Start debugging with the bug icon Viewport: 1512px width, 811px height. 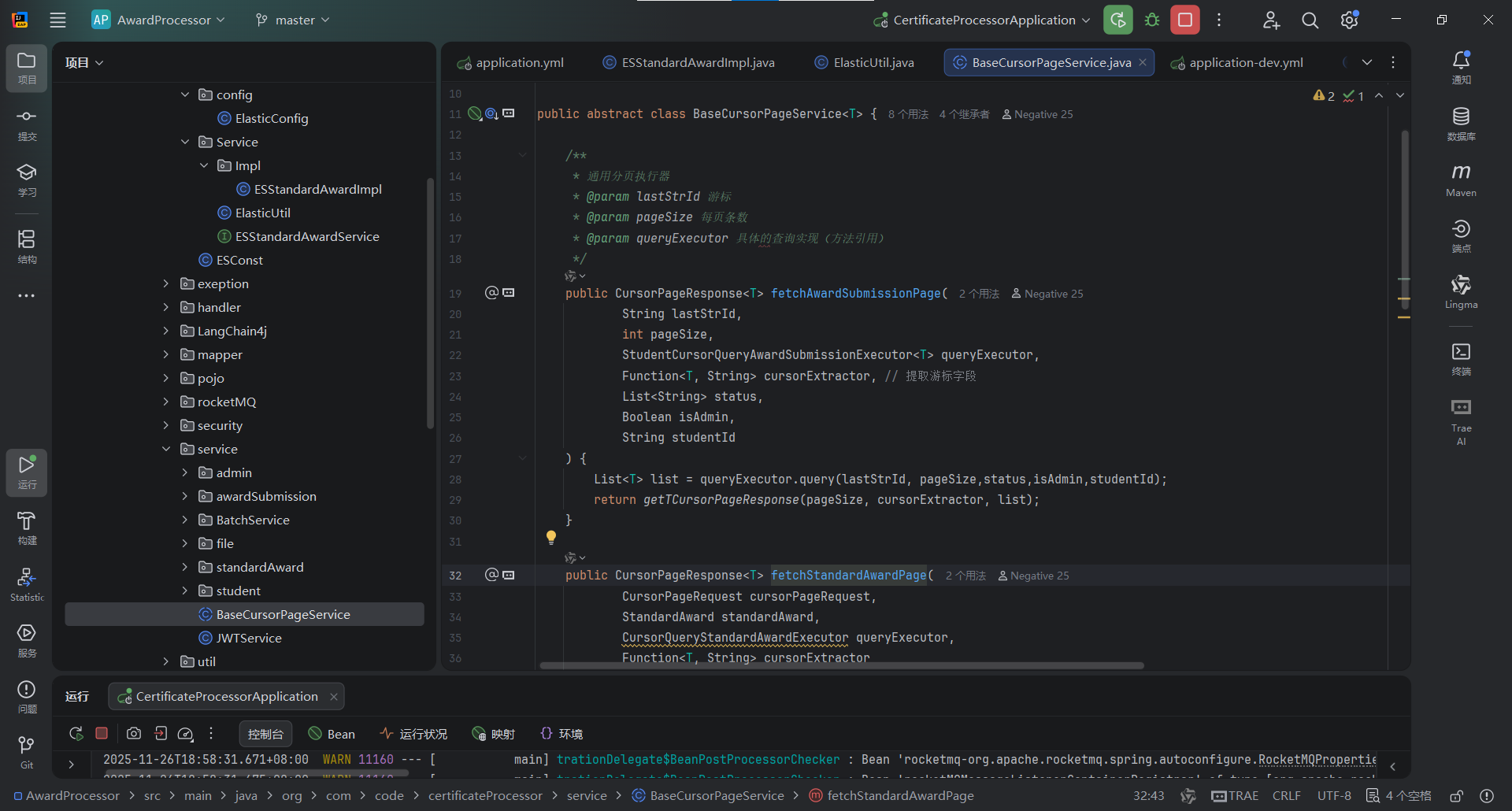pyautogui.click(x=1152, y=20)
